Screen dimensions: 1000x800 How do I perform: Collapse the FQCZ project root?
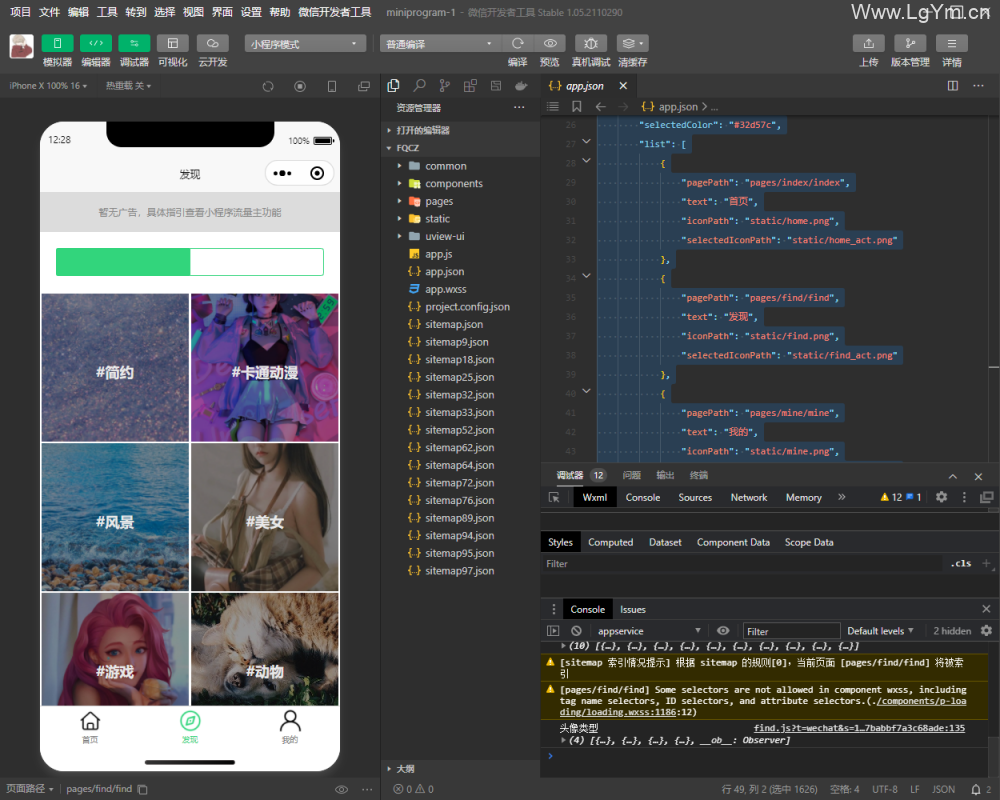pos(460,148)
